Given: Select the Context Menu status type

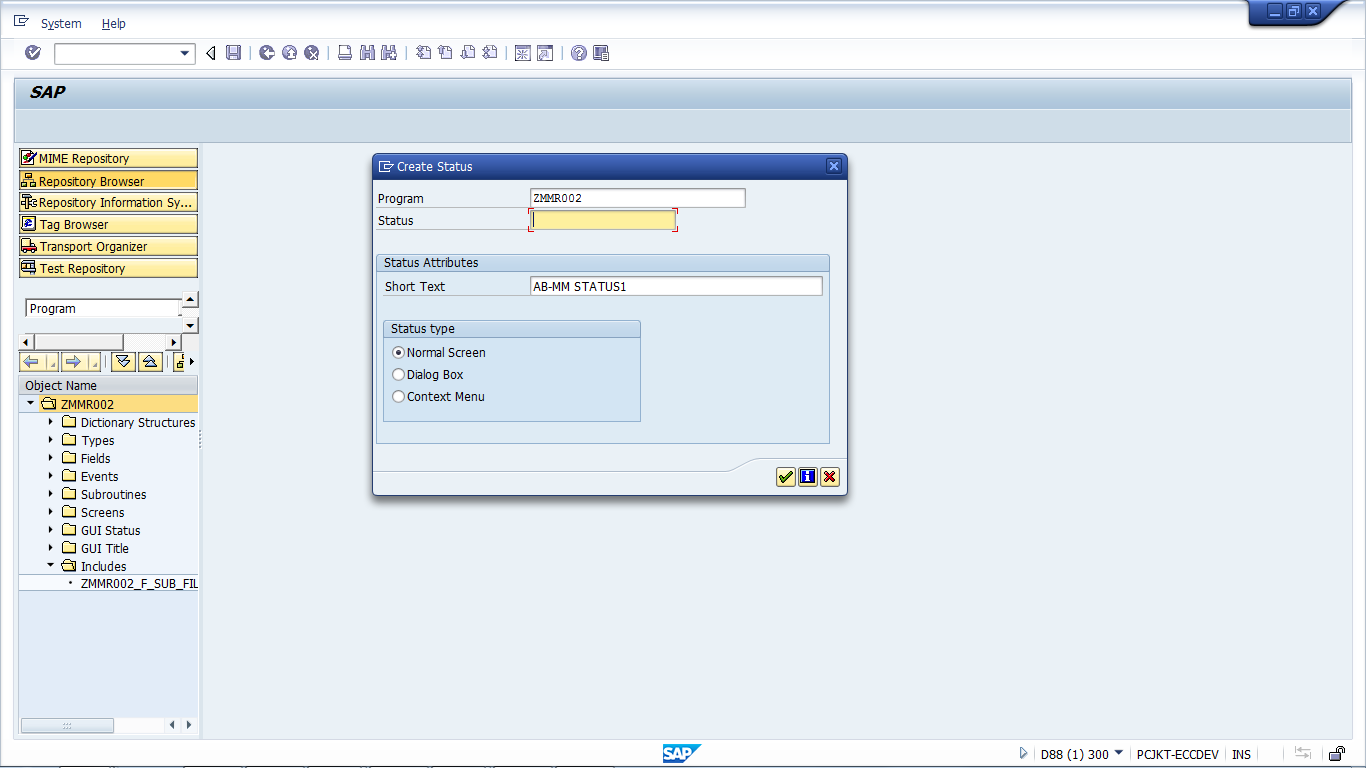Looking at the screenshot, I should click(x=398, y=396).
